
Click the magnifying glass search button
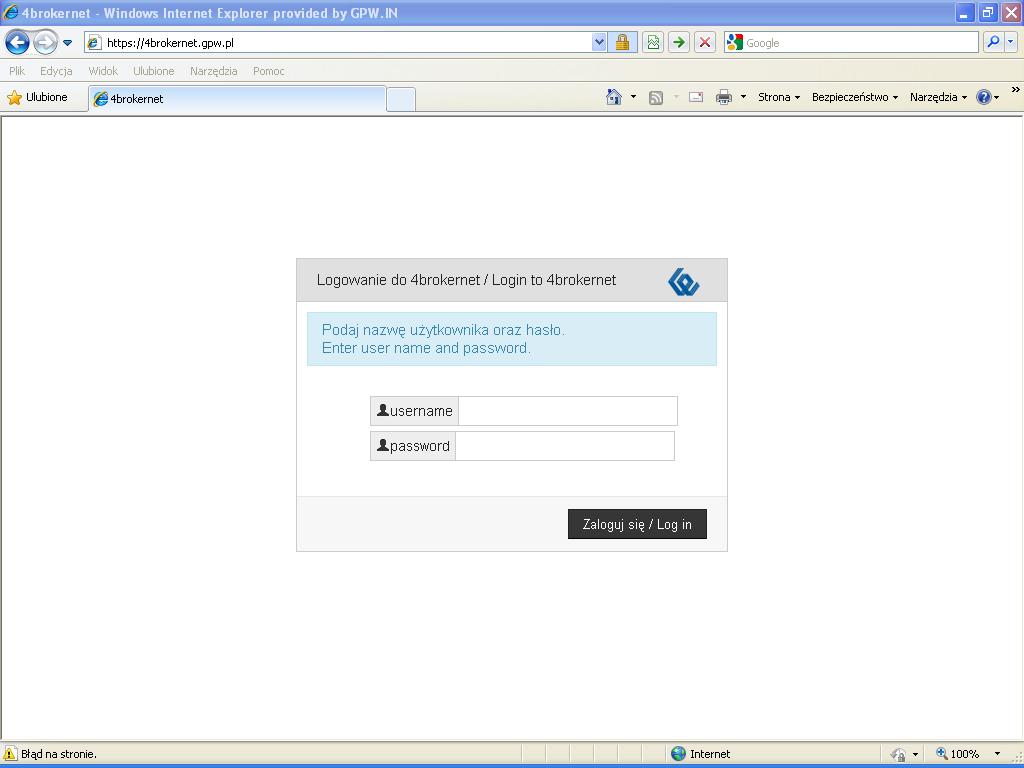[x=993, y=42]
